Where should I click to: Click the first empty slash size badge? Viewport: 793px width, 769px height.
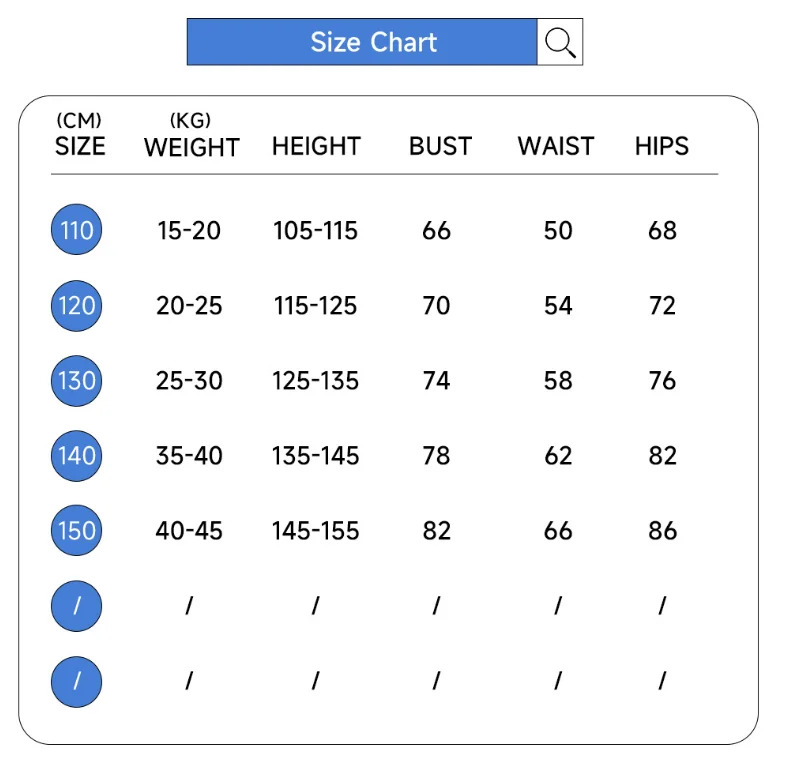point(77,605)
